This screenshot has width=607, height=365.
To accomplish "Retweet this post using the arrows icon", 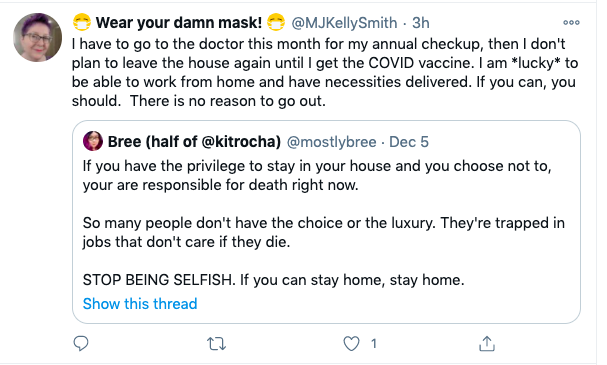I will (x=216, y=344).
